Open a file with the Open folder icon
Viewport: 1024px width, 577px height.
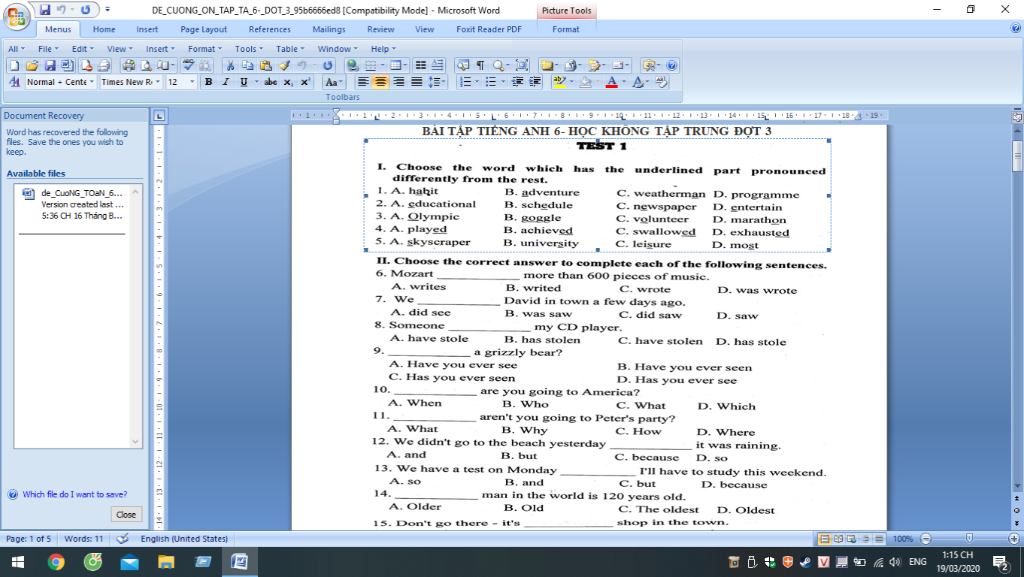32,65
